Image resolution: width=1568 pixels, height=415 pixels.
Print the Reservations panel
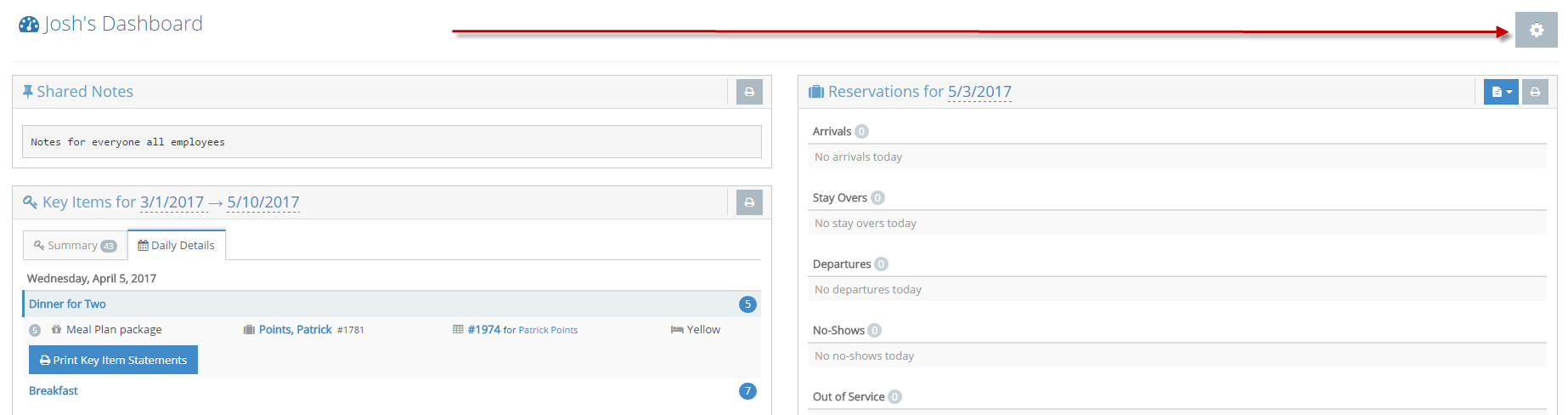tap(1535, 92)
